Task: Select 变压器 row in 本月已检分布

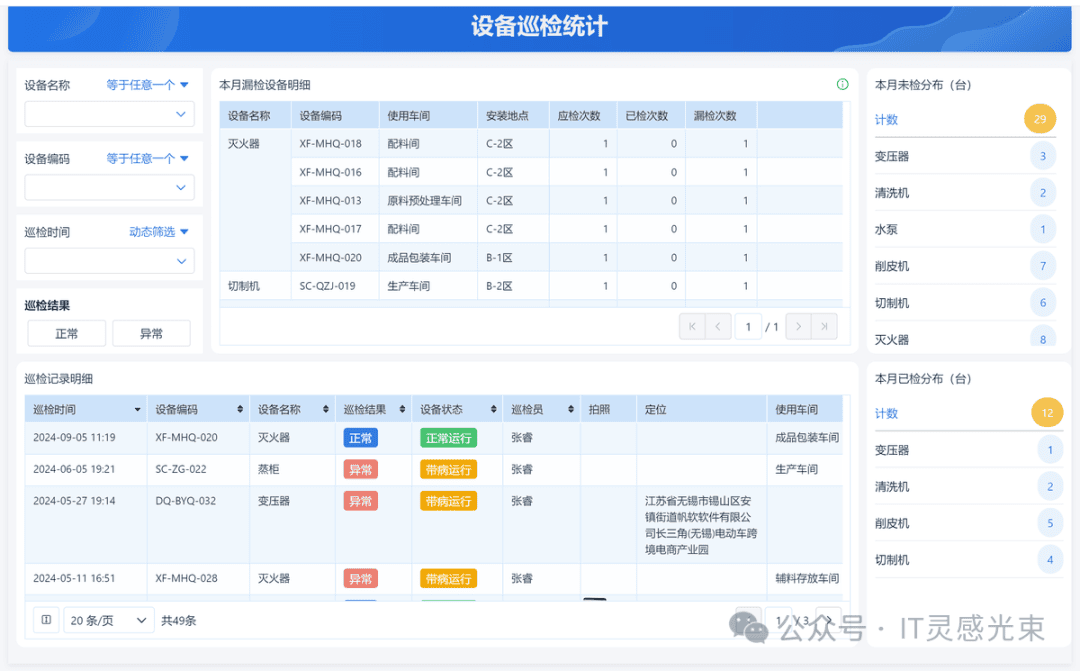Action: pyautogui.click(x=968, y=450)
